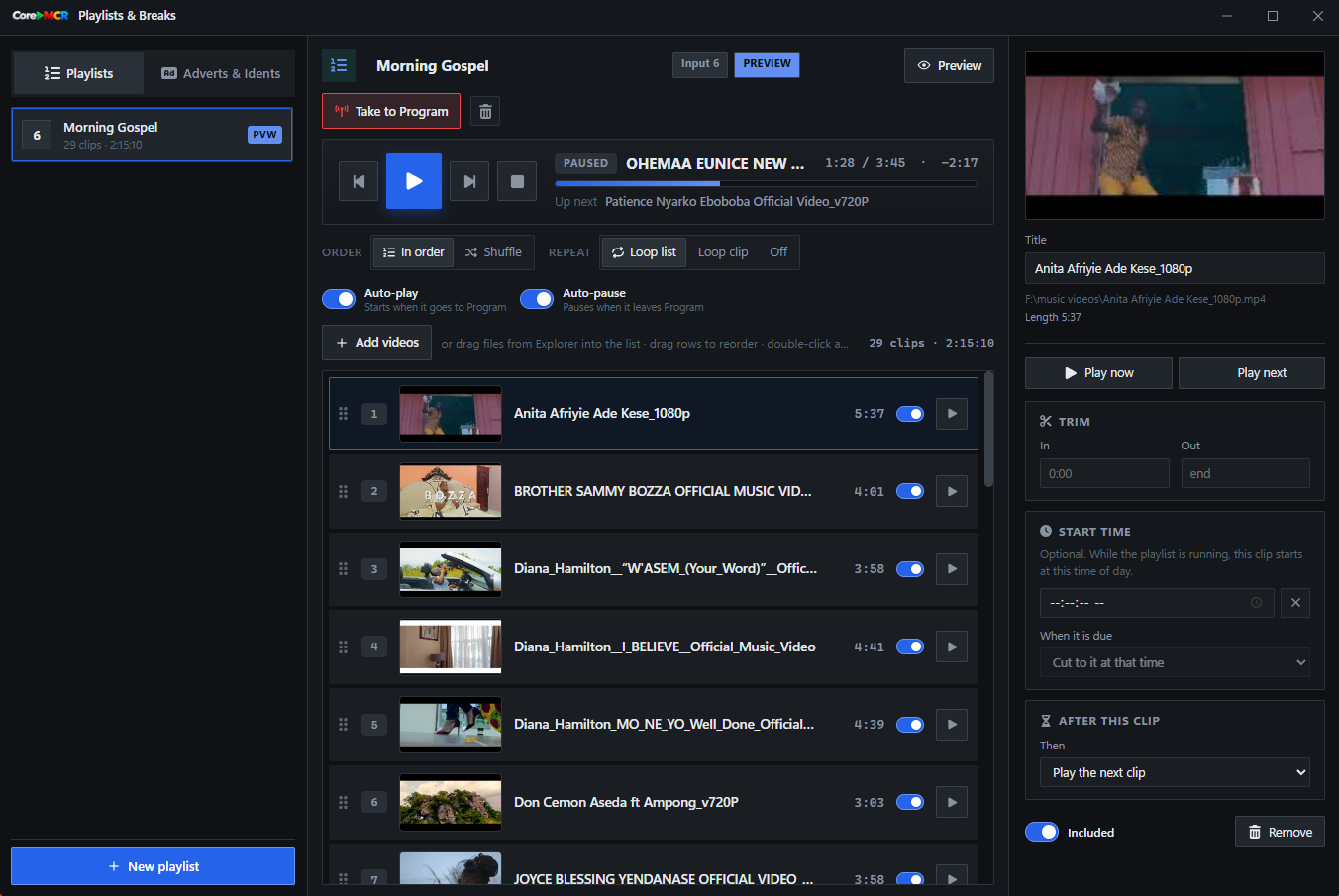The width and height of the screenshot is (1339, 896).
Task: Open the When it is due dropdown
Action: tap(1175, 663)
